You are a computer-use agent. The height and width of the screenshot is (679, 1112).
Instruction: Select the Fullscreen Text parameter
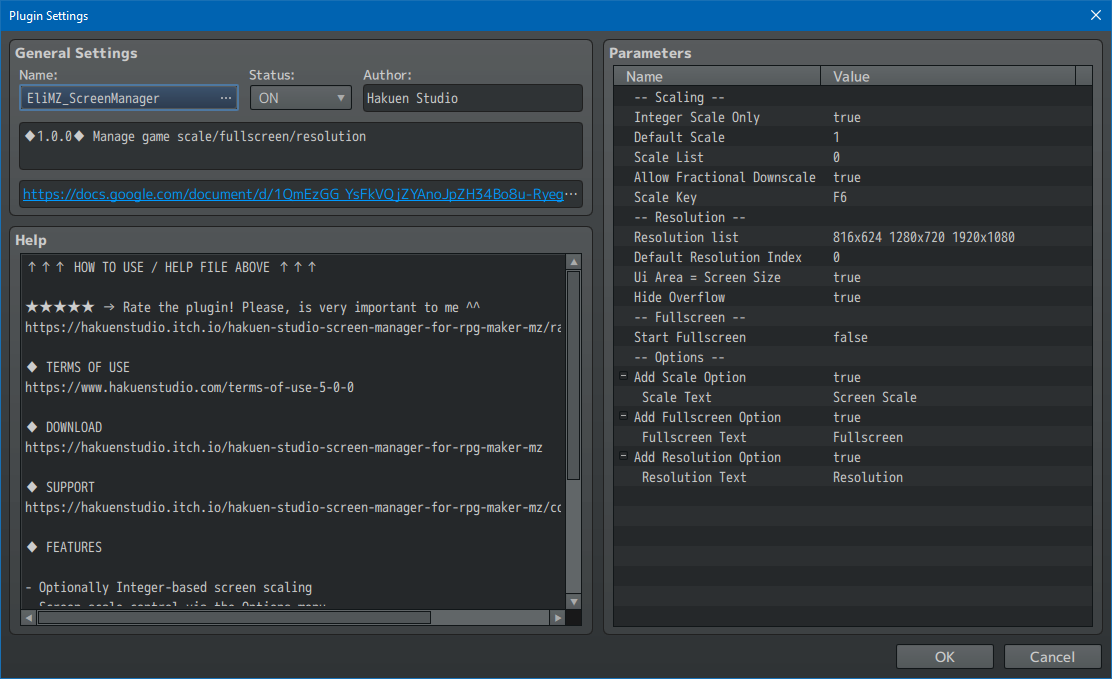852,437
